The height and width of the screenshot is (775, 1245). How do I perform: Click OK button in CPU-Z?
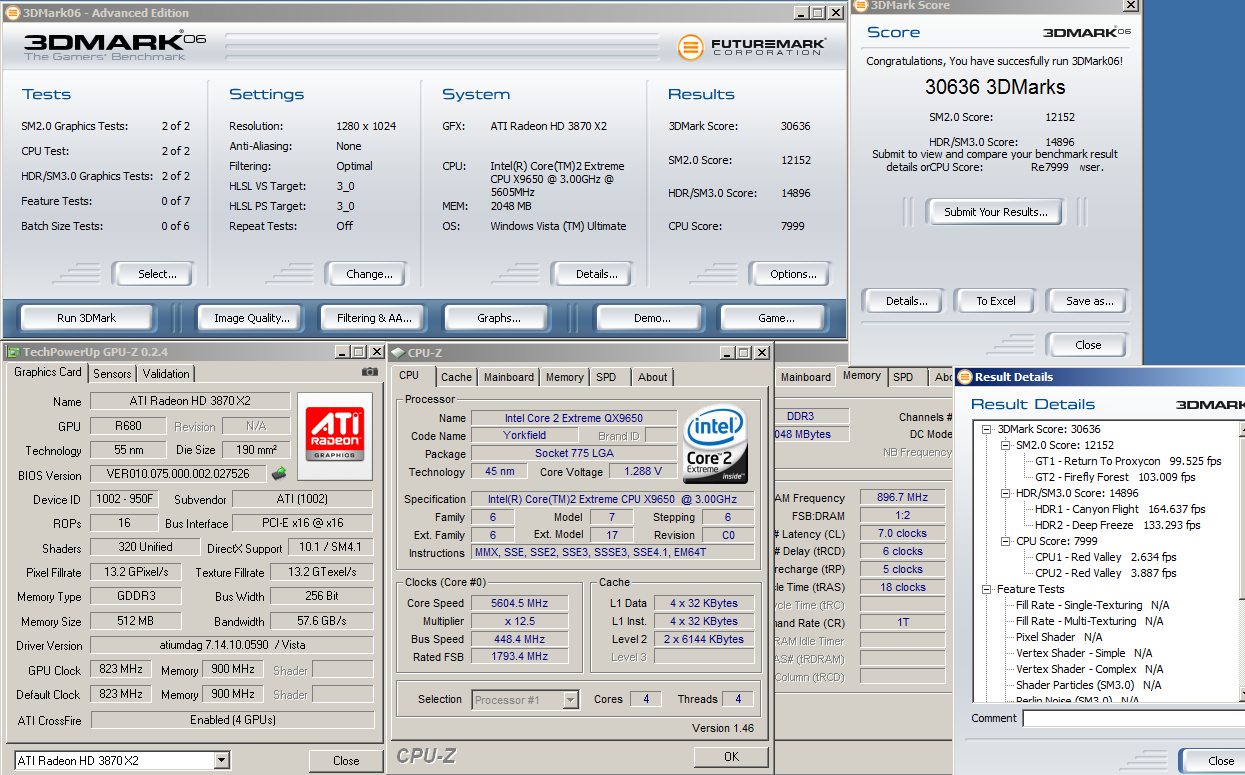click(731, 757)
